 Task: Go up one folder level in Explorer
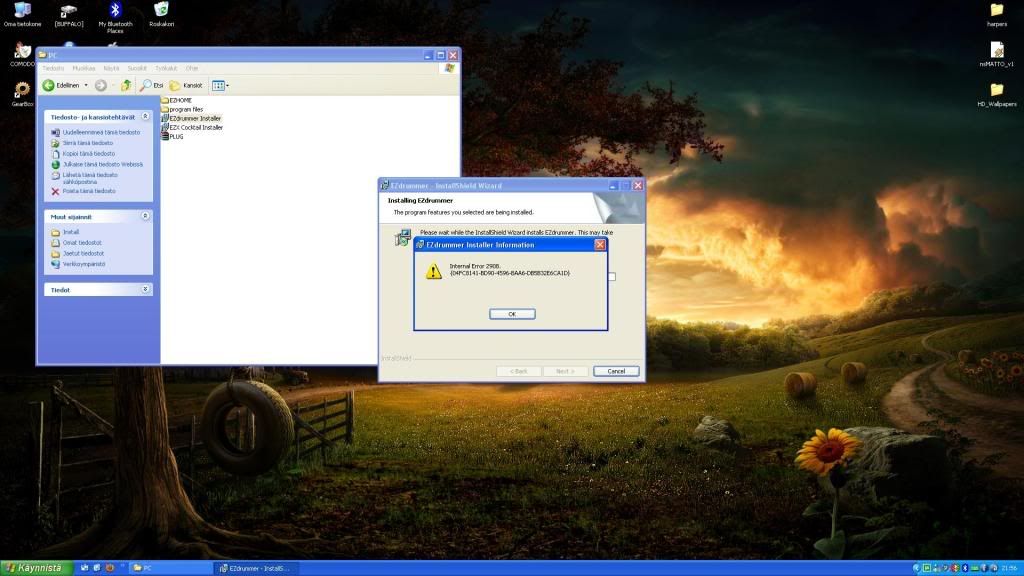126,86
